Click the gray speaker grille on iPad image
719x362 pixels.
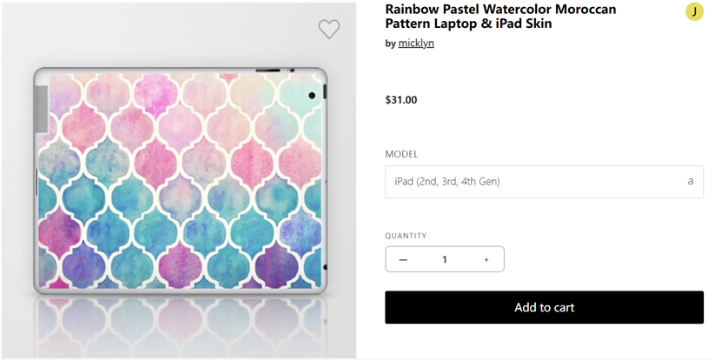click(x=41, y=109)
